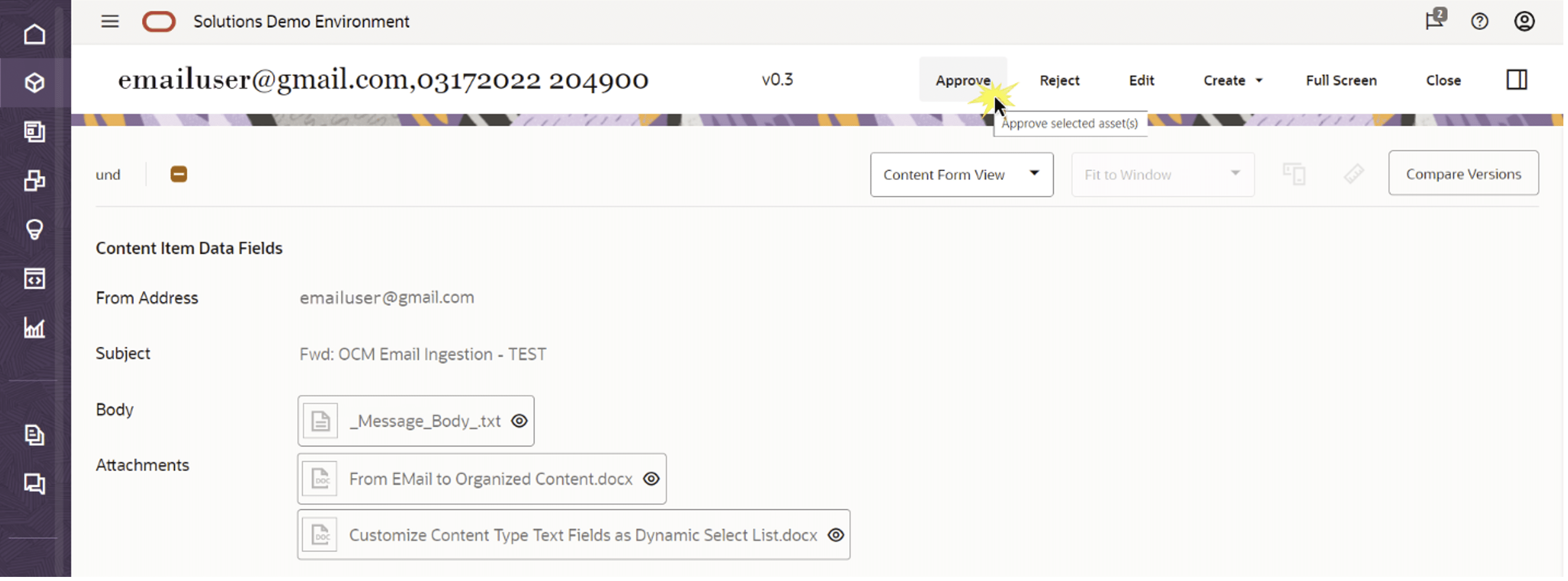Click the _Message_Body_.txt file icon

320,421
